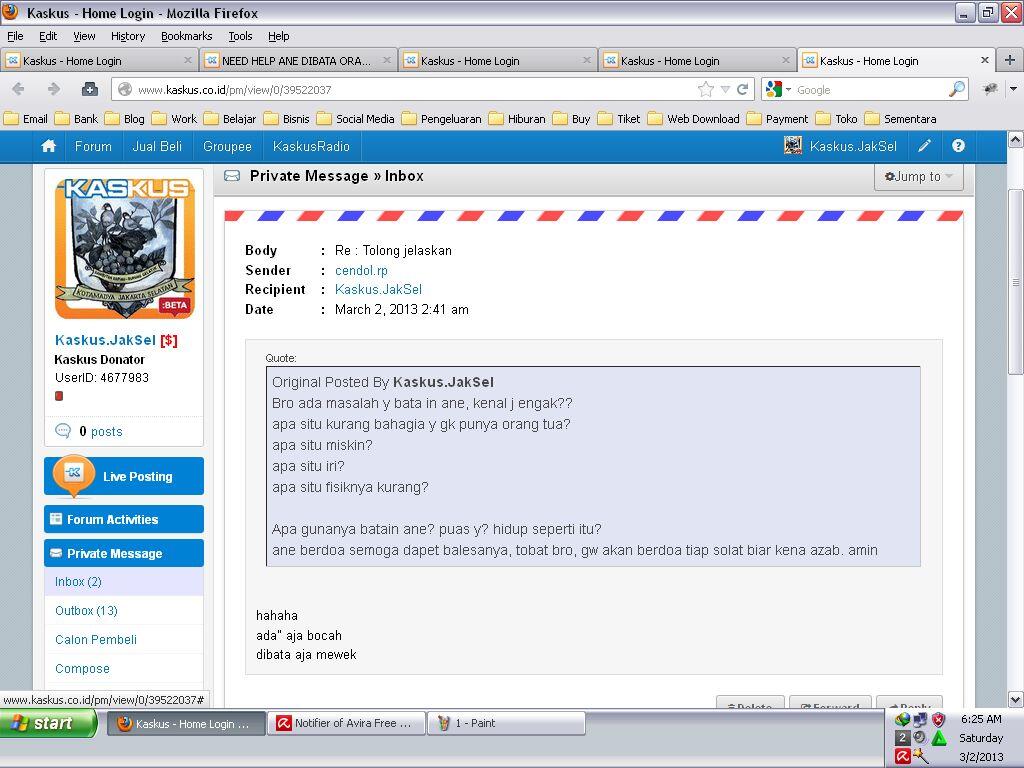Screen dimensions: 1024x768
Task: Open the Help menu
Action: point(278,36)
